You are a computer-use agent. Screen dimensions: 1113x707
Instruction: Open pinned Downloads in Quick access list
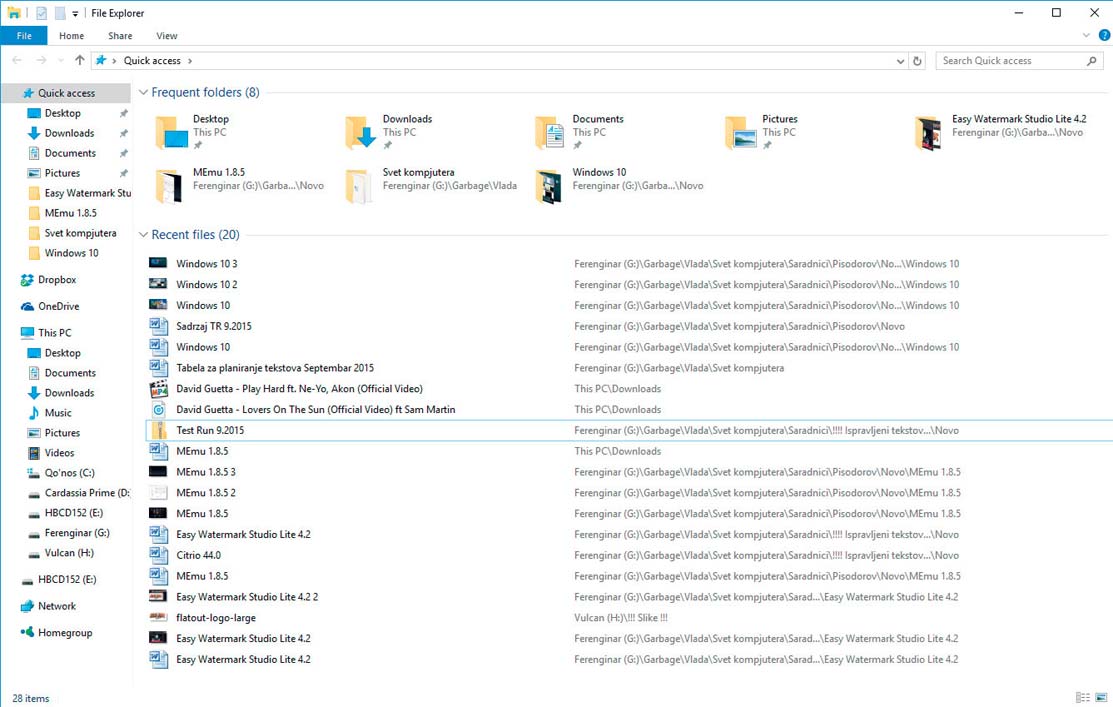69,133
